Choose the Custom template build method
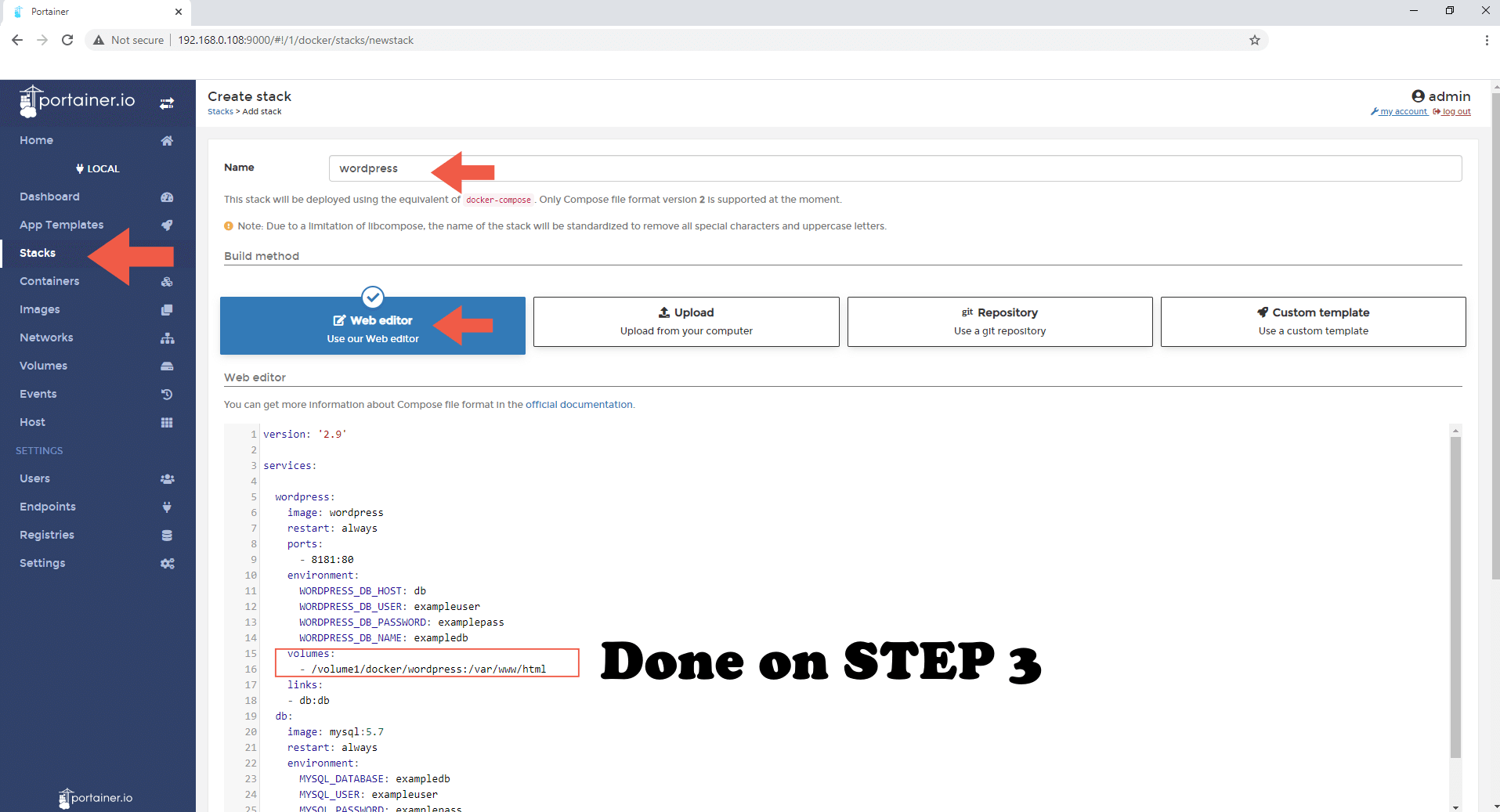1500x812 pixels. 1314,321
